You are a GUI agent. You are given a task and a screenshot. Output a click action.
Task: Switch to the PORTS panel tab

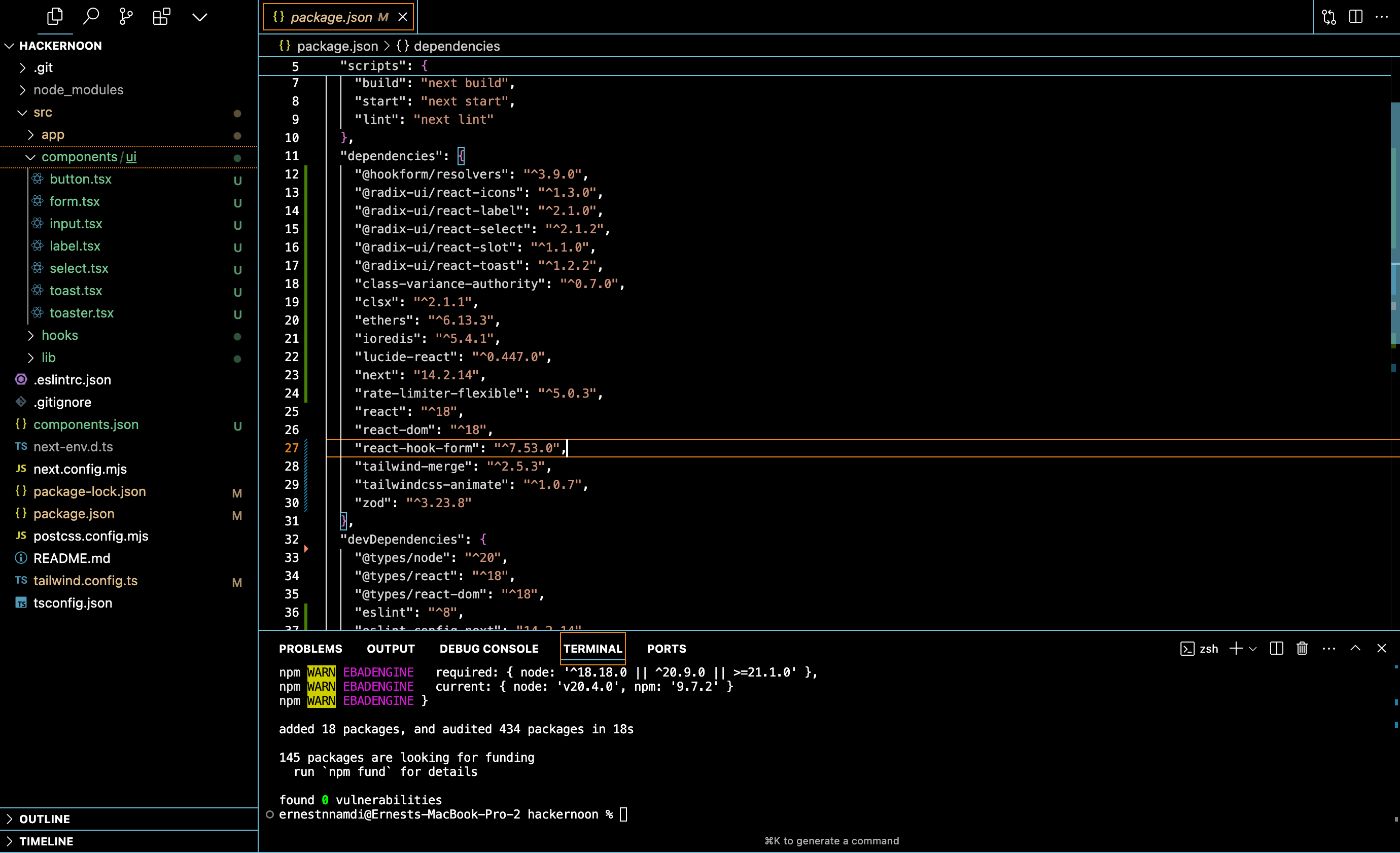[x=667, y=648]
